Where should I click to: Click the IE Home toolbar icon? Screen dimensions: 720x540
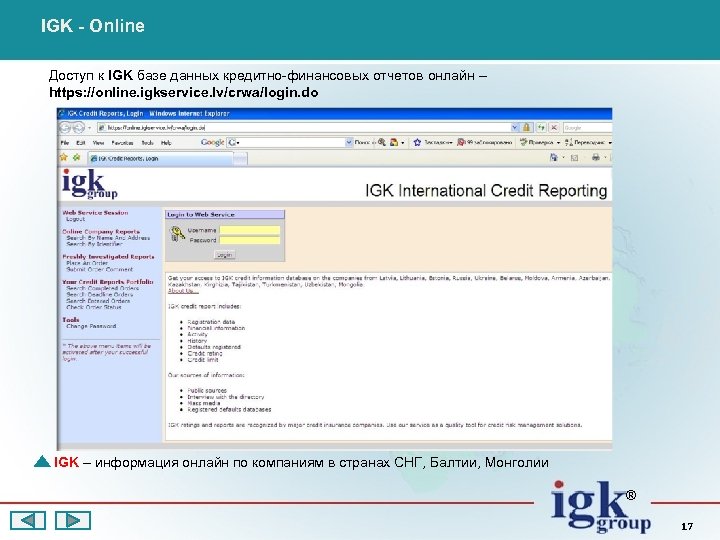[x=554, y=158]
